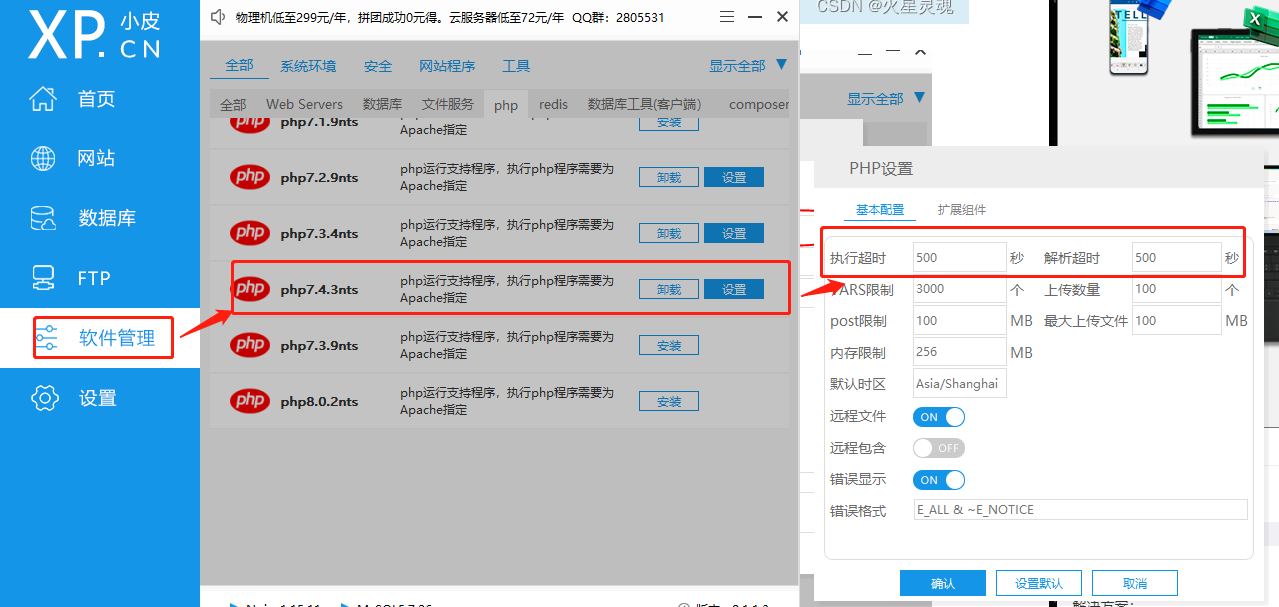Viewport: 1279px width, 607px height.
Task: Switch to 基本配置 tab in PHP设置
Action: click(880, 210)
